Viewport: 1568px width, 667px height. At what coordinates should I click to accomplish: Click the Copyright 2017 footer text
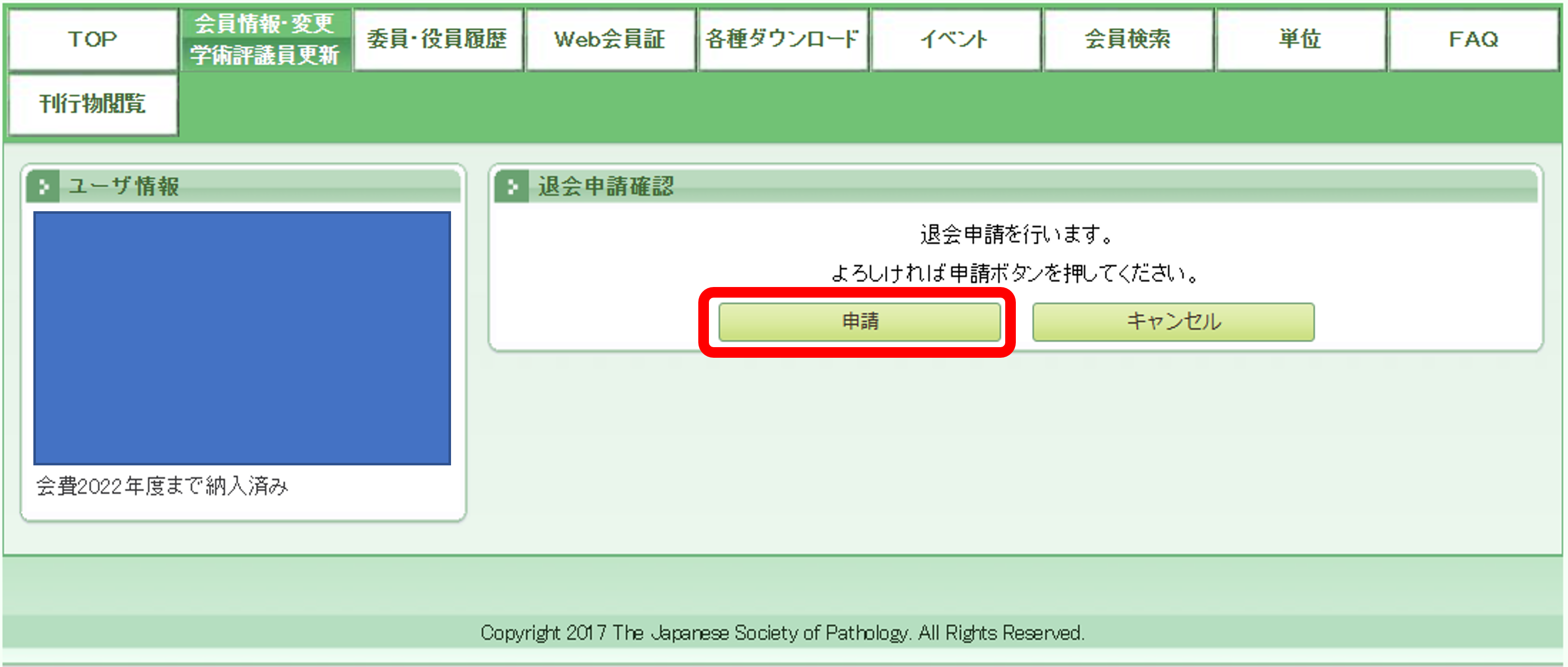point(782,633)
